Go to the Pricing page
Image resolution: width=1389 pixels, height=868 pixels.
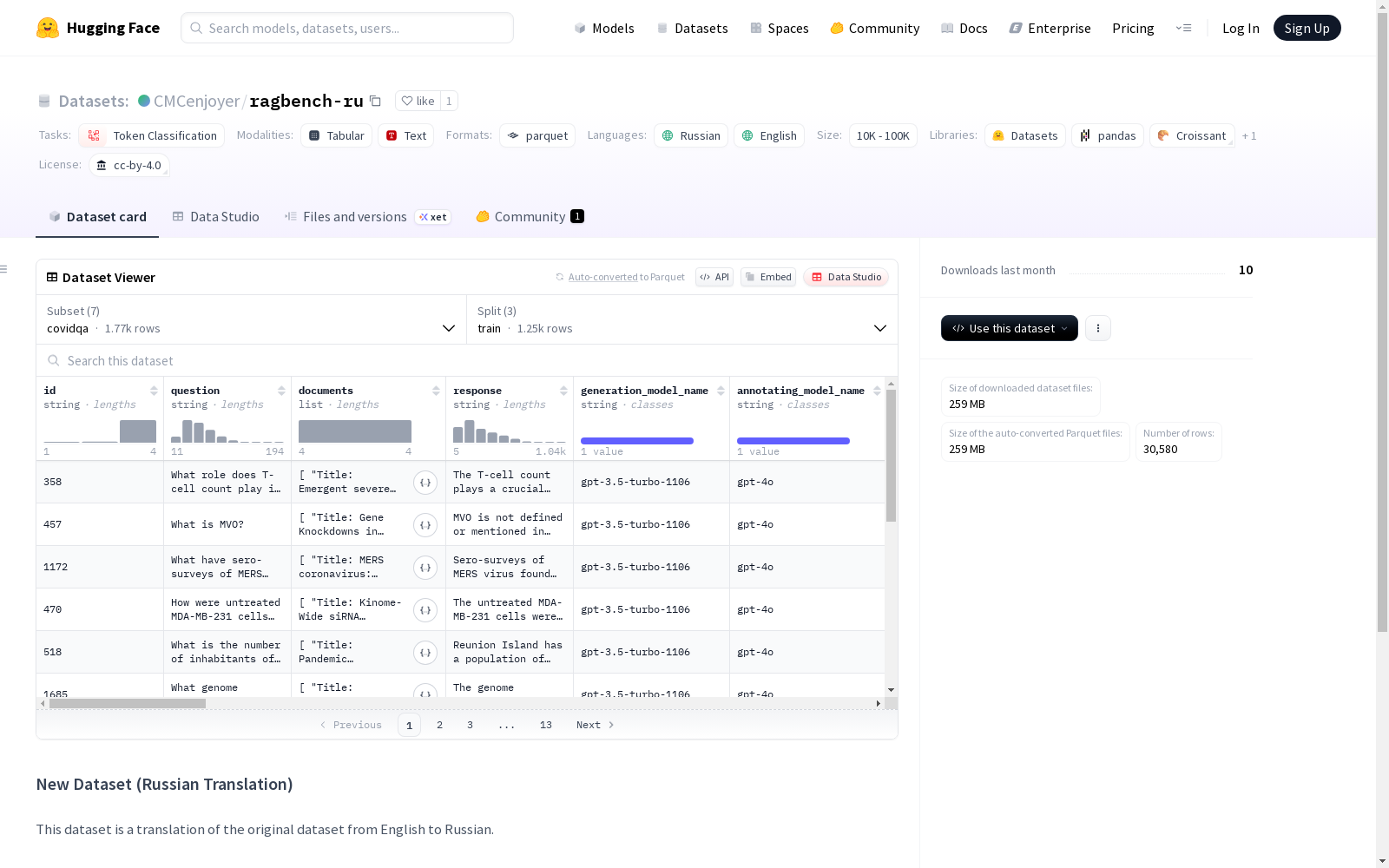pyautogui.click(x=1133, y=29)
